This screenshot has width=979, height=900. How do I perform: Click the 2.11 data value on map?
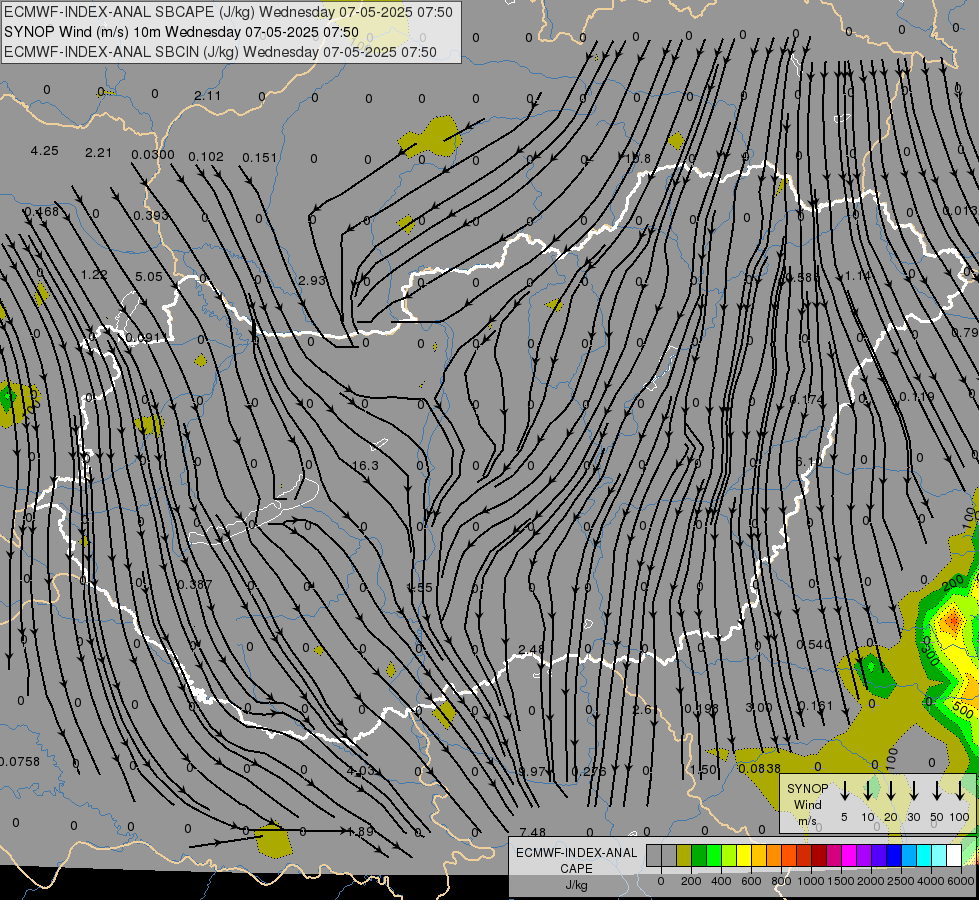[207, 96]
